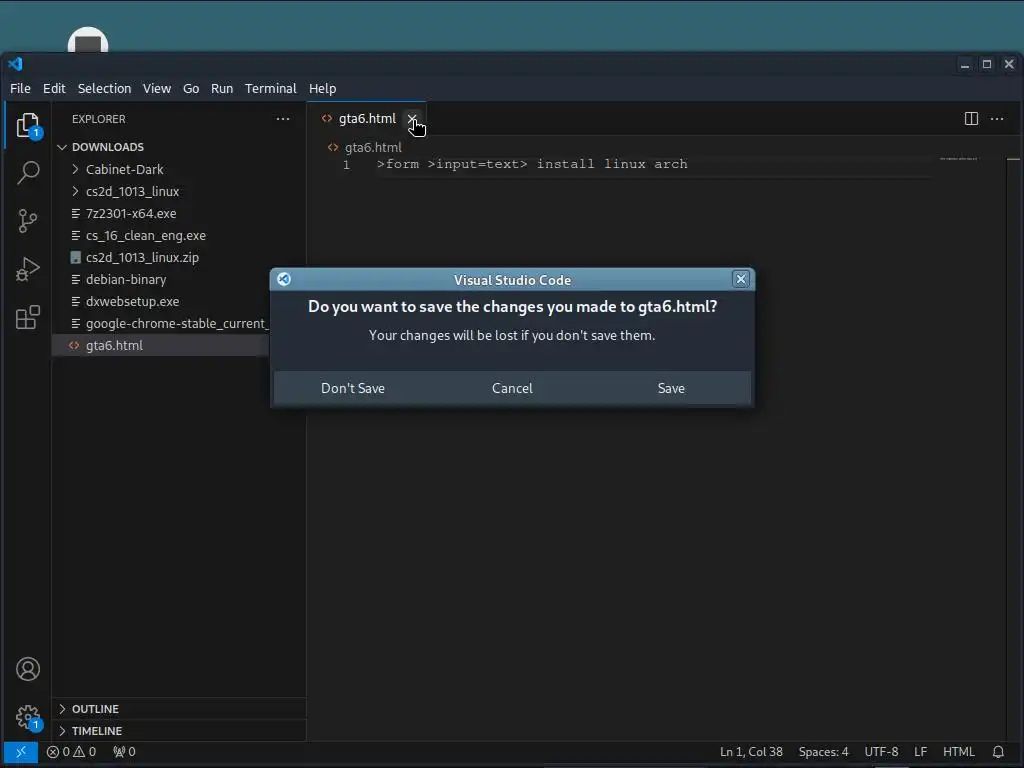Click the editor minimap
Viewport: 1024px width, 768px height.
click(958, 159)
